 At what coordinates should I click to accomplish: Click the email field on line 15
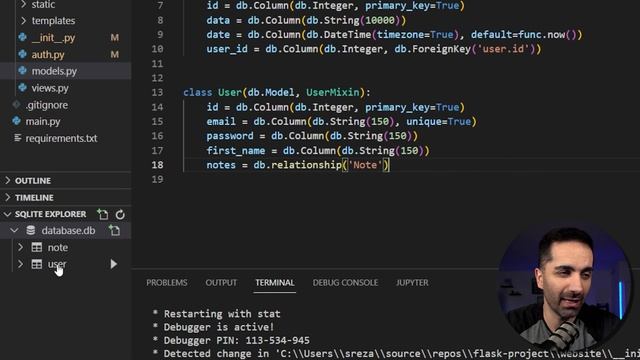coord(221,122)
